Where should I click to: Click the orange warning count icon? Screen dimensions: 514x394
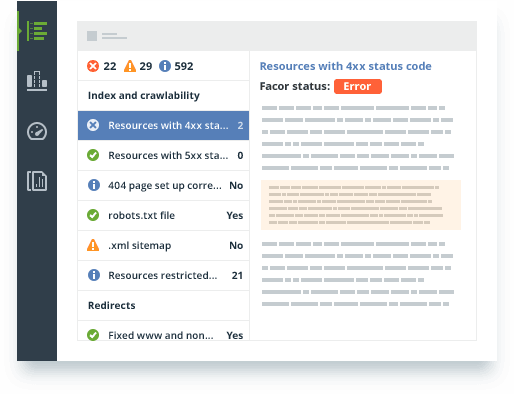[130, 66]
